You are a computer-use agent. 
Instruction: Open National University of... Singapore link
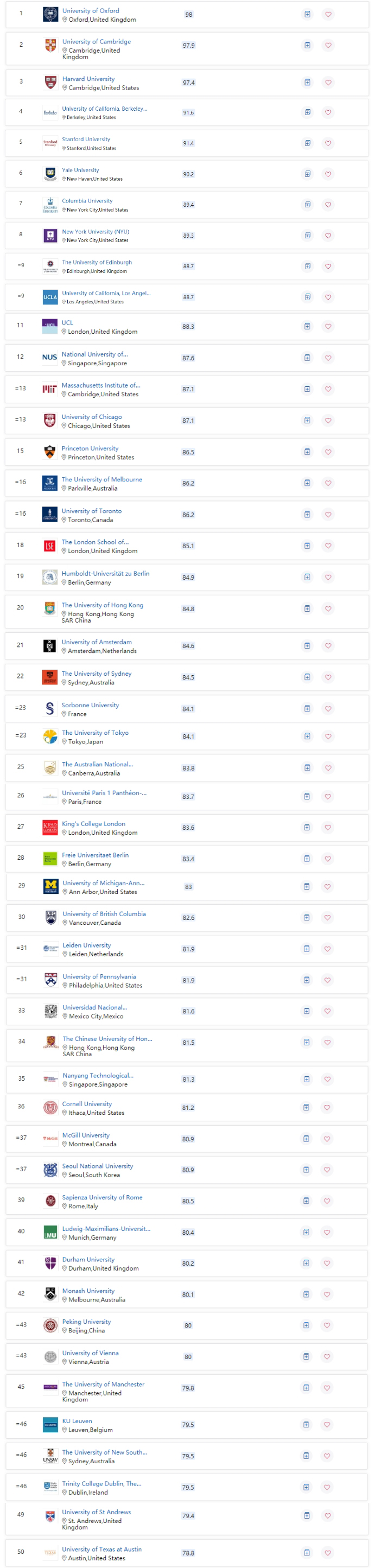[x=94, y=354]
